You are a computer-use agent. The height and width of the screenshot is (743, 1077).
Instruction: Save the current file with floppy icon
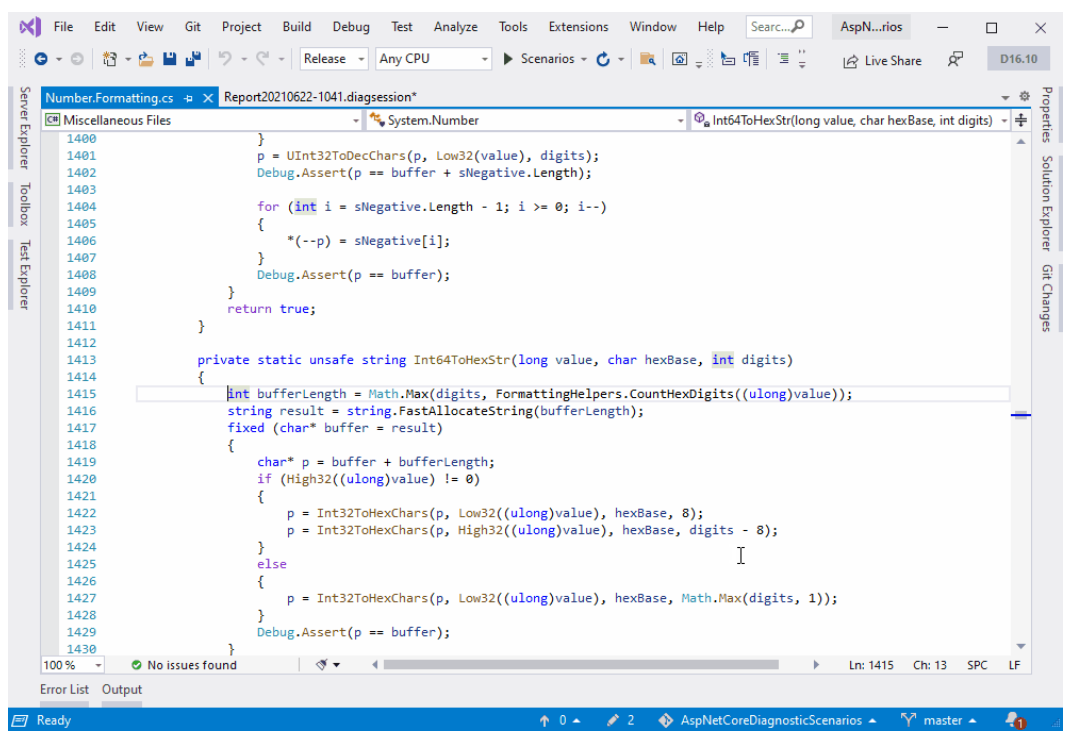point(170,59)
